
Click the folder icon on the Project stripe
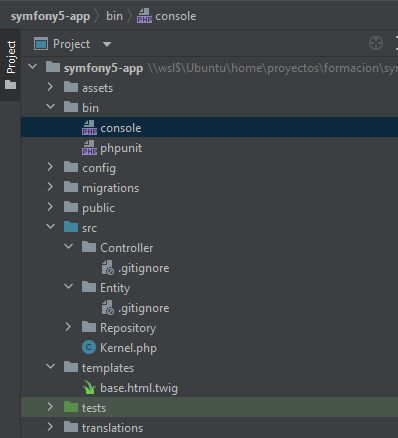(10, 85)
